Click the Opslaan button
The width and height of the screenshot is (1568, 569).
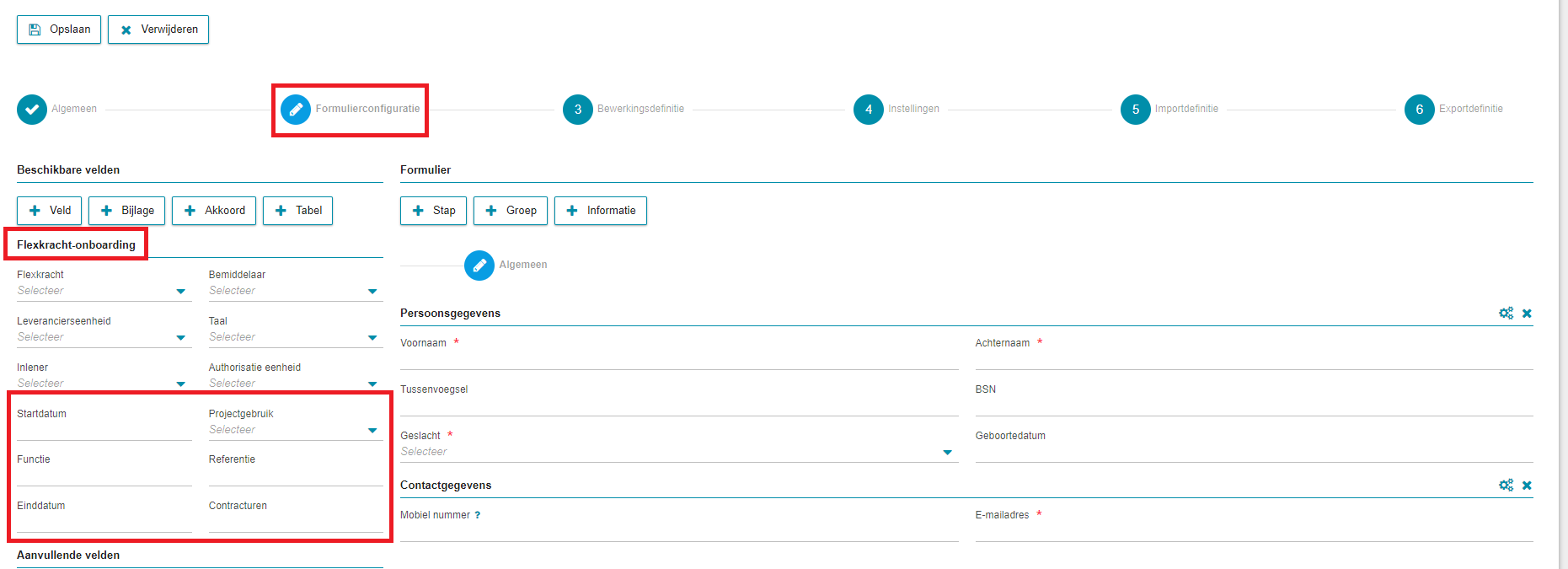pyautogui.click(x=59, y=30)
